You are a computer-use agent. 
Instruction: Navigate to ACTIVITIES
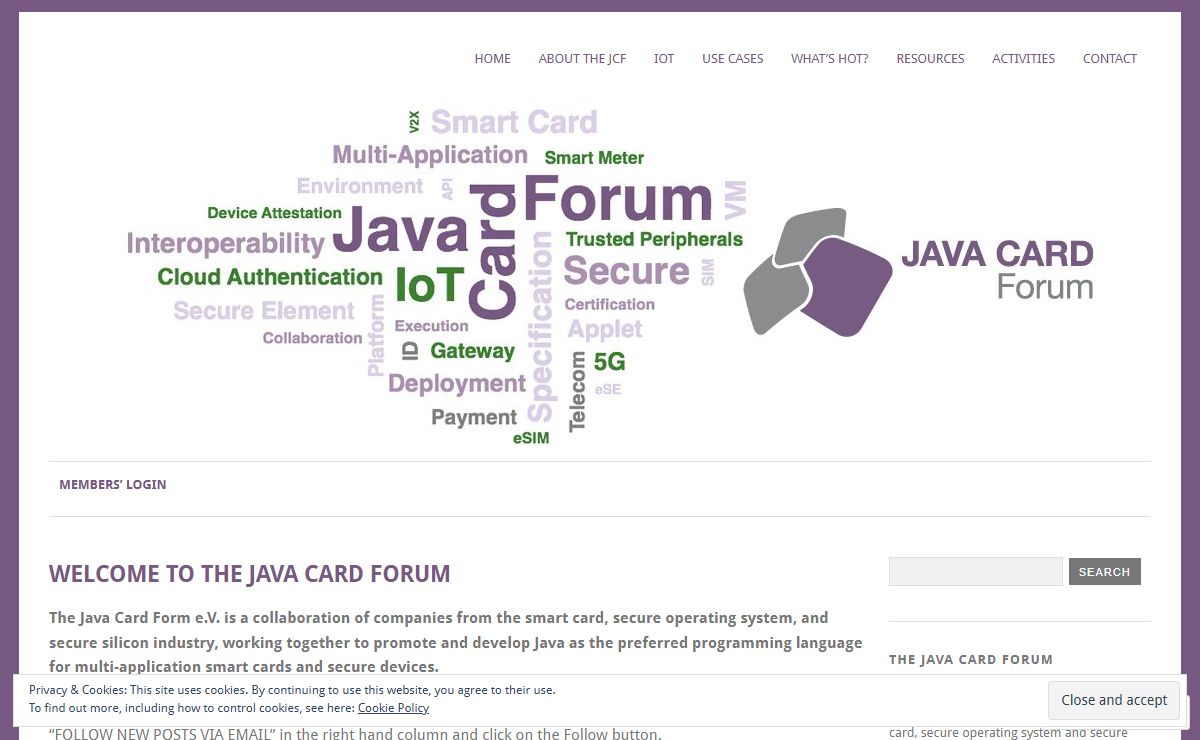[x=1023, y=59]
